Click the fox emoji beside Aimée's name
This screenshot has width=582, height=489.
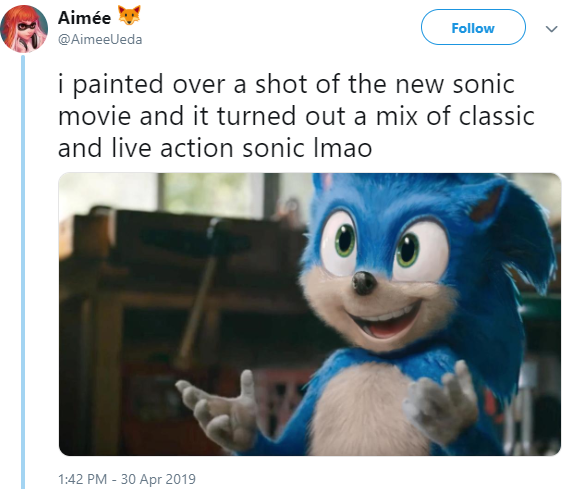pyautogui.click(x=129, y=15)
